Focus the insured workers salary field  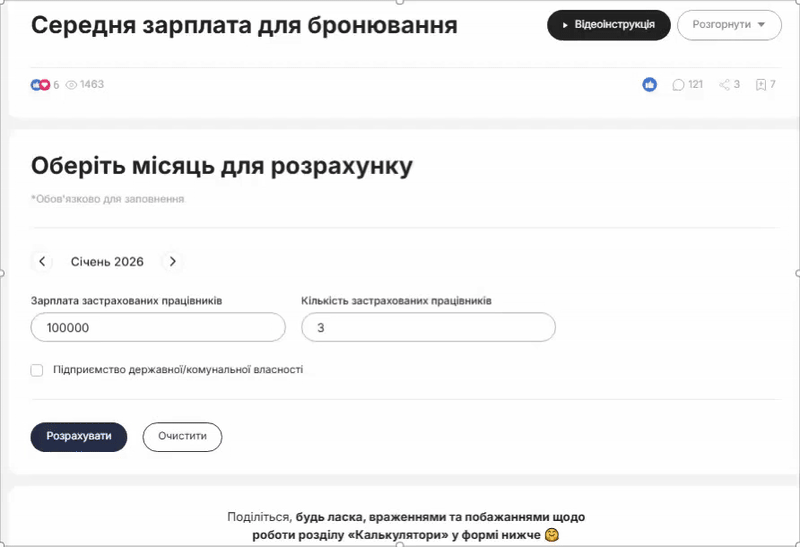[158, 328]
